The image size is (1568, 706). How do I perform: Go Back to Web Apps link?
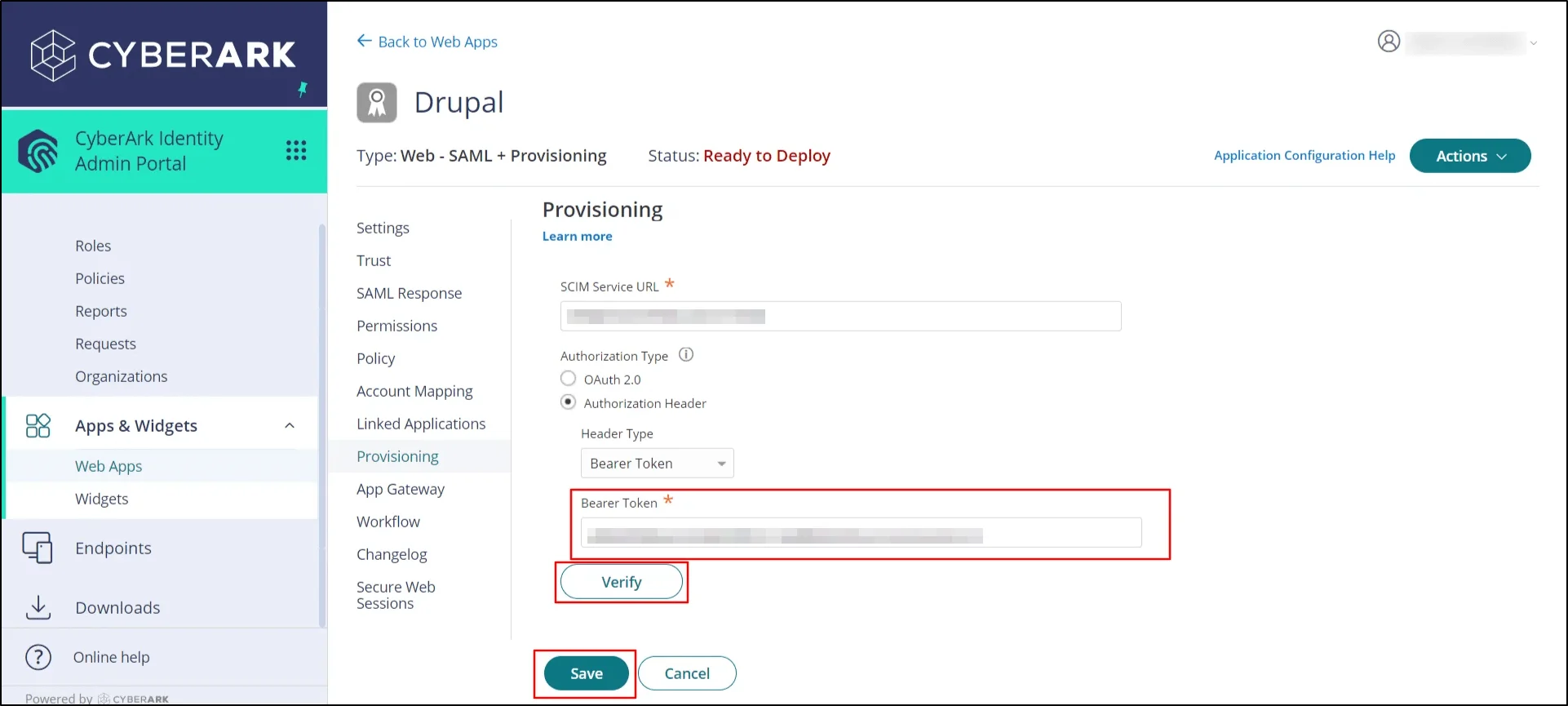click(437, 42)
